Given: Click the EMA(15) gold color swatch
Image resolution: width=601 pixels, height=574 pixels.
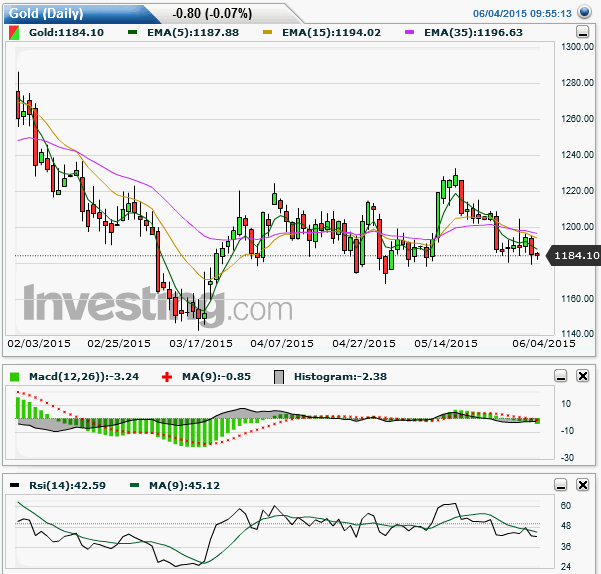Looking at the screenshot, I should tap(268, 33).
